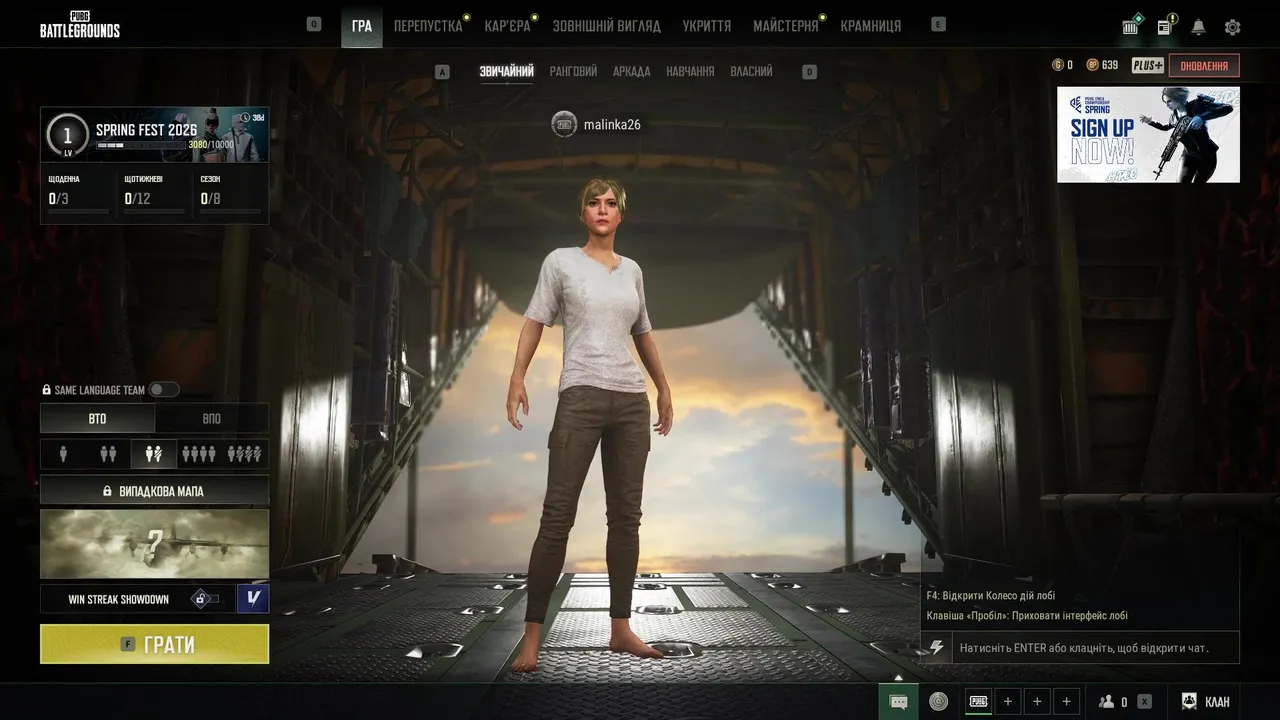Select the duo mode icon
1280x720 pixels.
108,454
